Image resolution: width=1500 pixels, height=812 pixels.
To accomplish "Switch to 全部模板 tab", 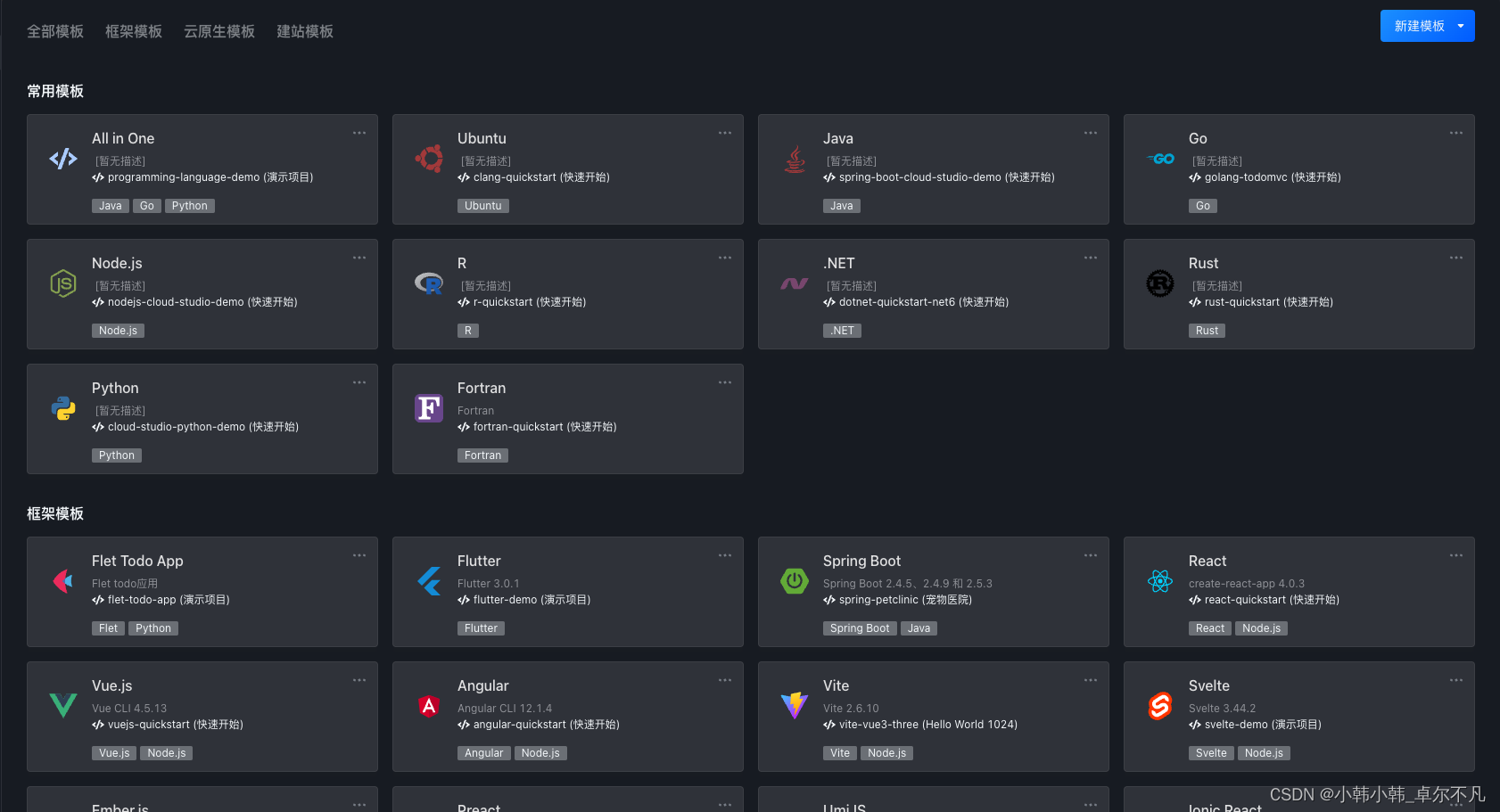I will click(x=55, y=31).
